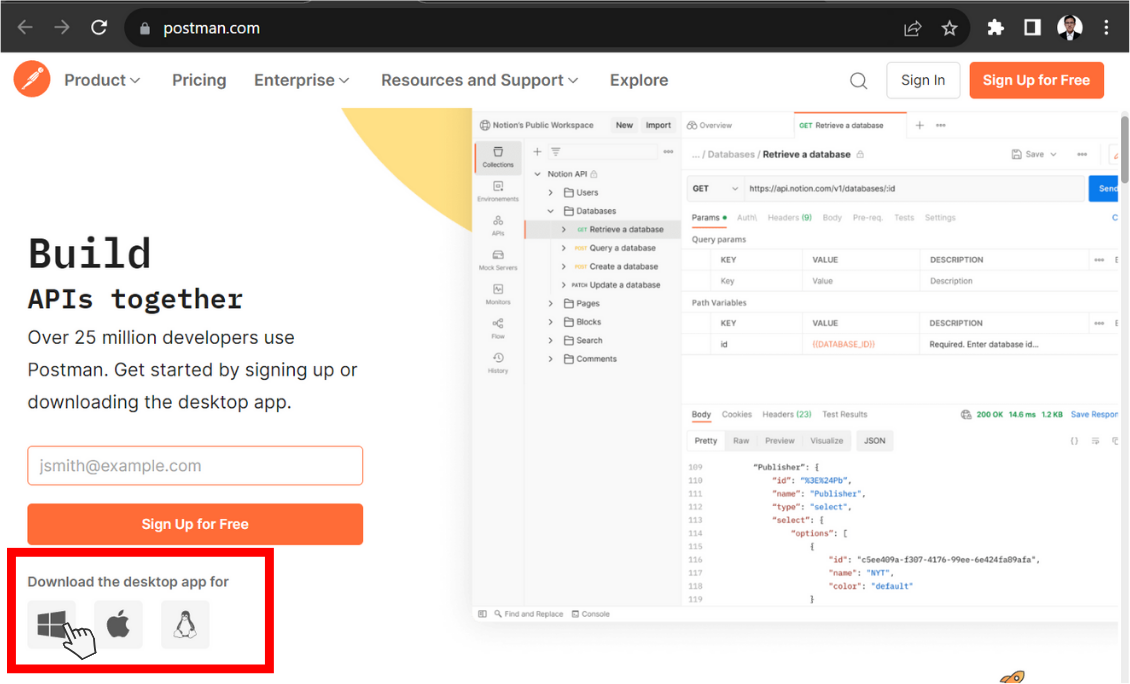Click the Import button
Viewport: 1130px width, 684px height.
[658, 125]
